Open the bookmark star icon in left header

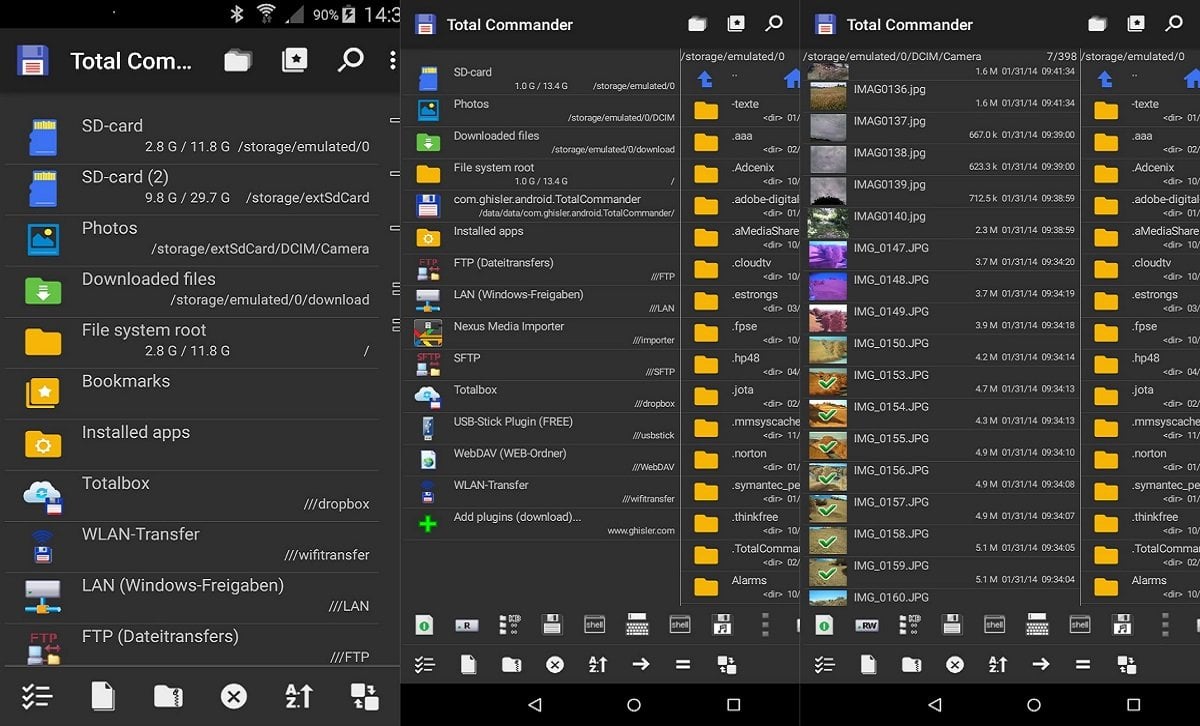(x=294, y=61)
